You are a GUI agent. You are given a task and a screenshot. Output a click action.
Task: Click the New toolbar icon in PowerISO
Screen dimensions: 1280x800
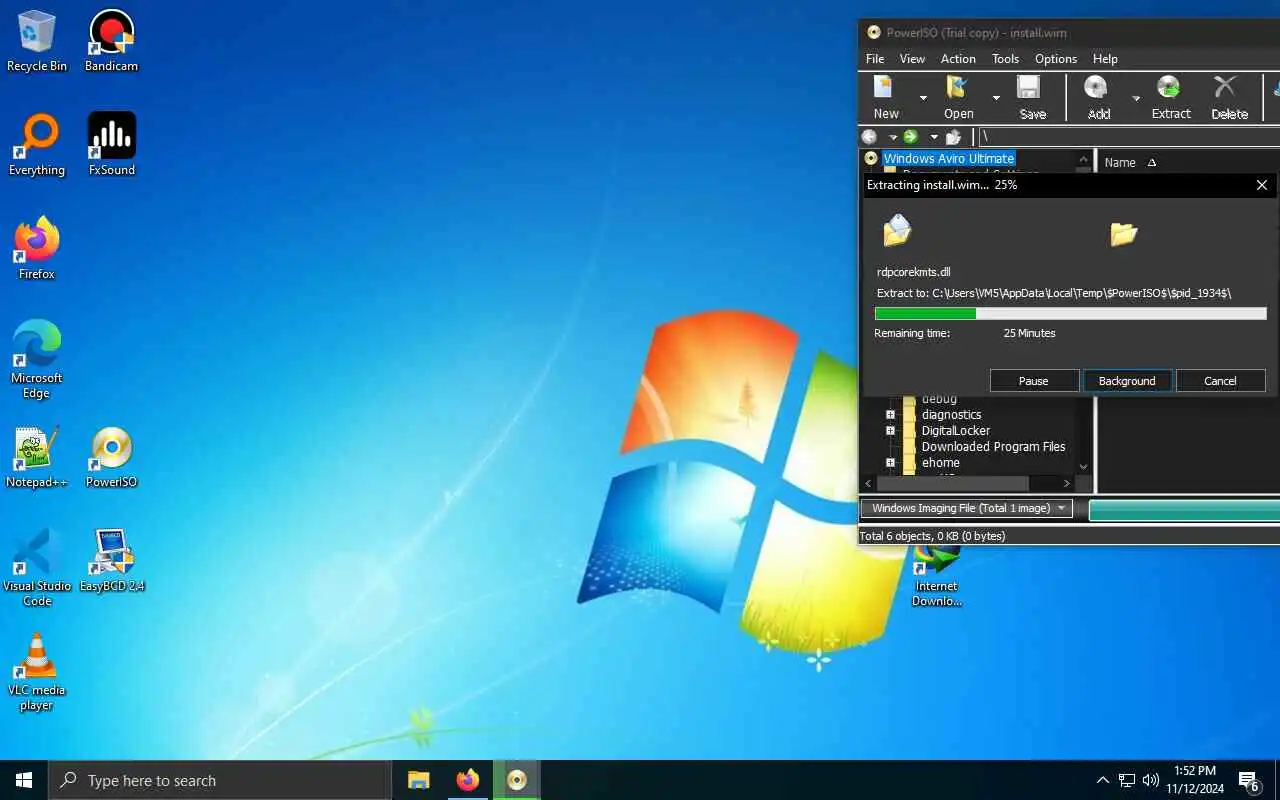point(886,98)
